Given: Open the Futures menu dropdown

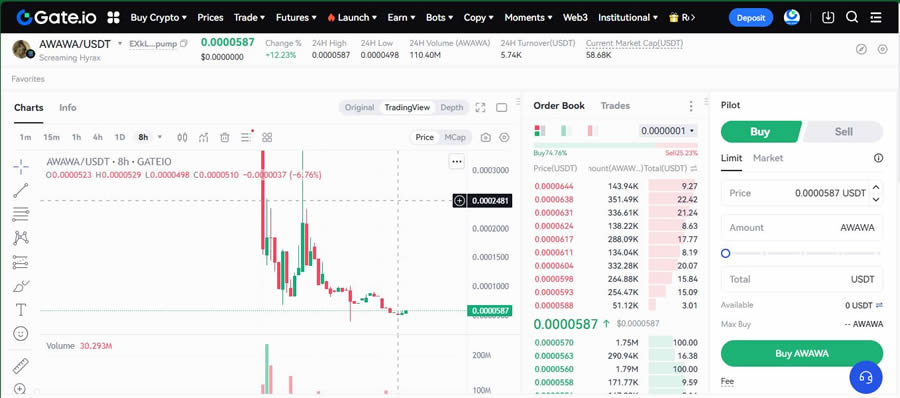Looking at the screenshot, I should coord(296,17).
